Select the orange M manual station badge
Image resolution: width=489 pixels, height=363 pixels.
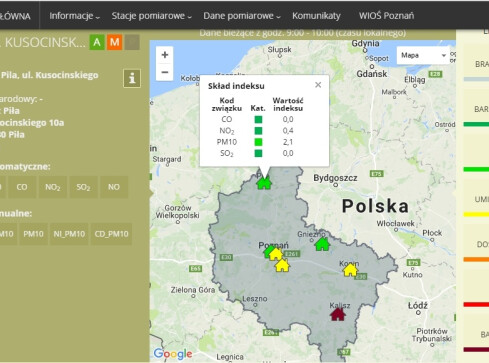click(x=114, y=42)
